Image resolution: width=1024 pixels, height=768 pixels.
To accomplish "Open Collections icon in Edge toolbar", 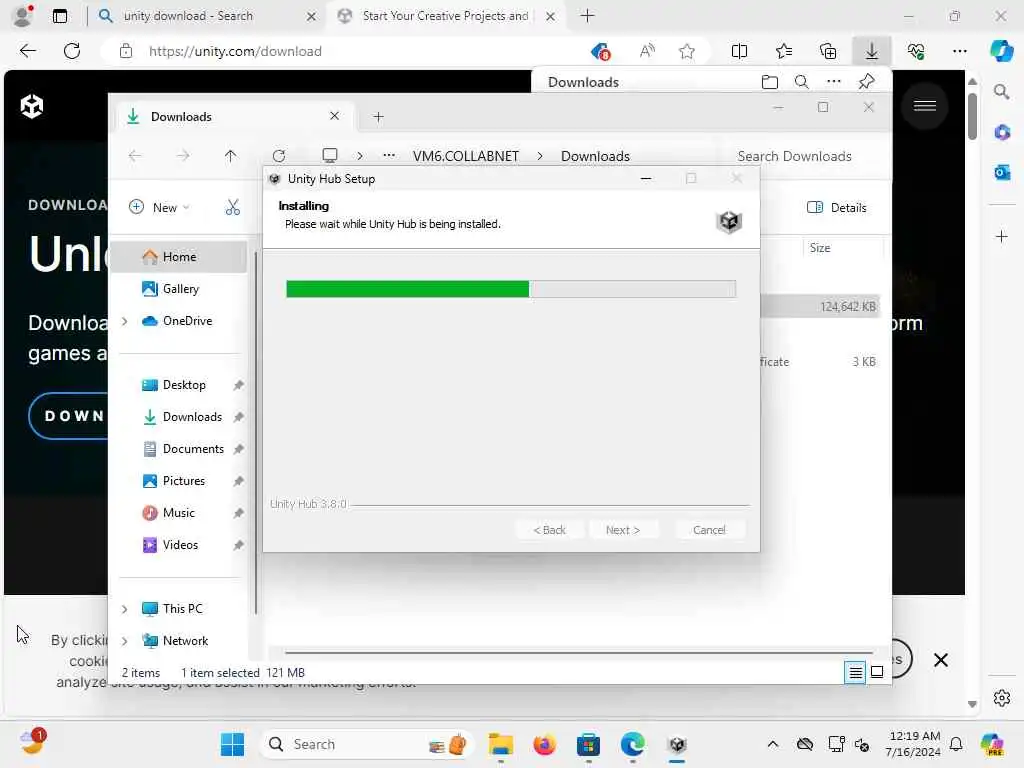I will [828, 51].
